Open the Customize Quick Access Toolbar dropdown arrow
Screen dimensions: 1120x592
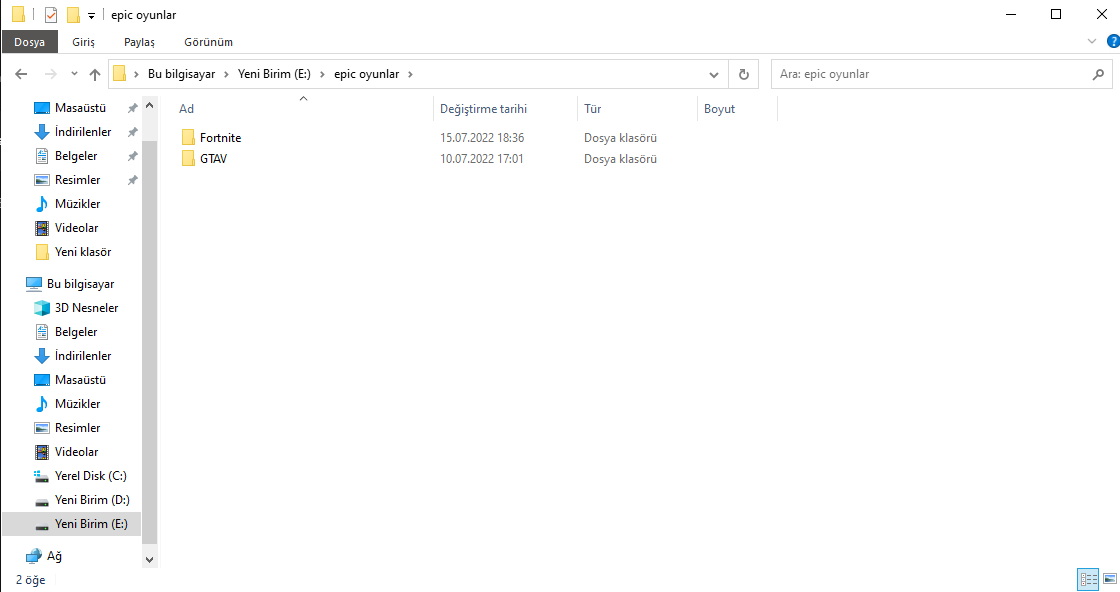click(x=91, y=15)
